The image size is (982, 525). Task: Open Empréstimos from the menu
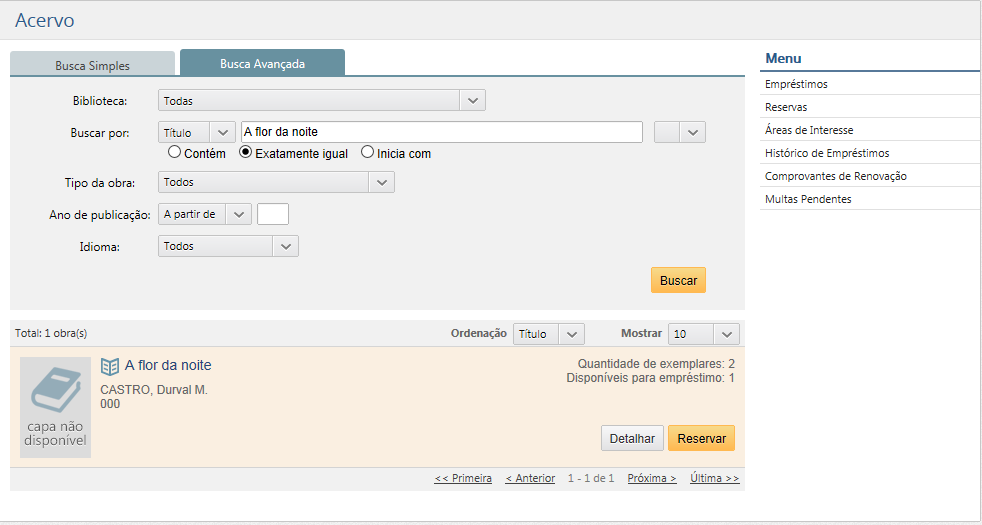click(796, 84)
